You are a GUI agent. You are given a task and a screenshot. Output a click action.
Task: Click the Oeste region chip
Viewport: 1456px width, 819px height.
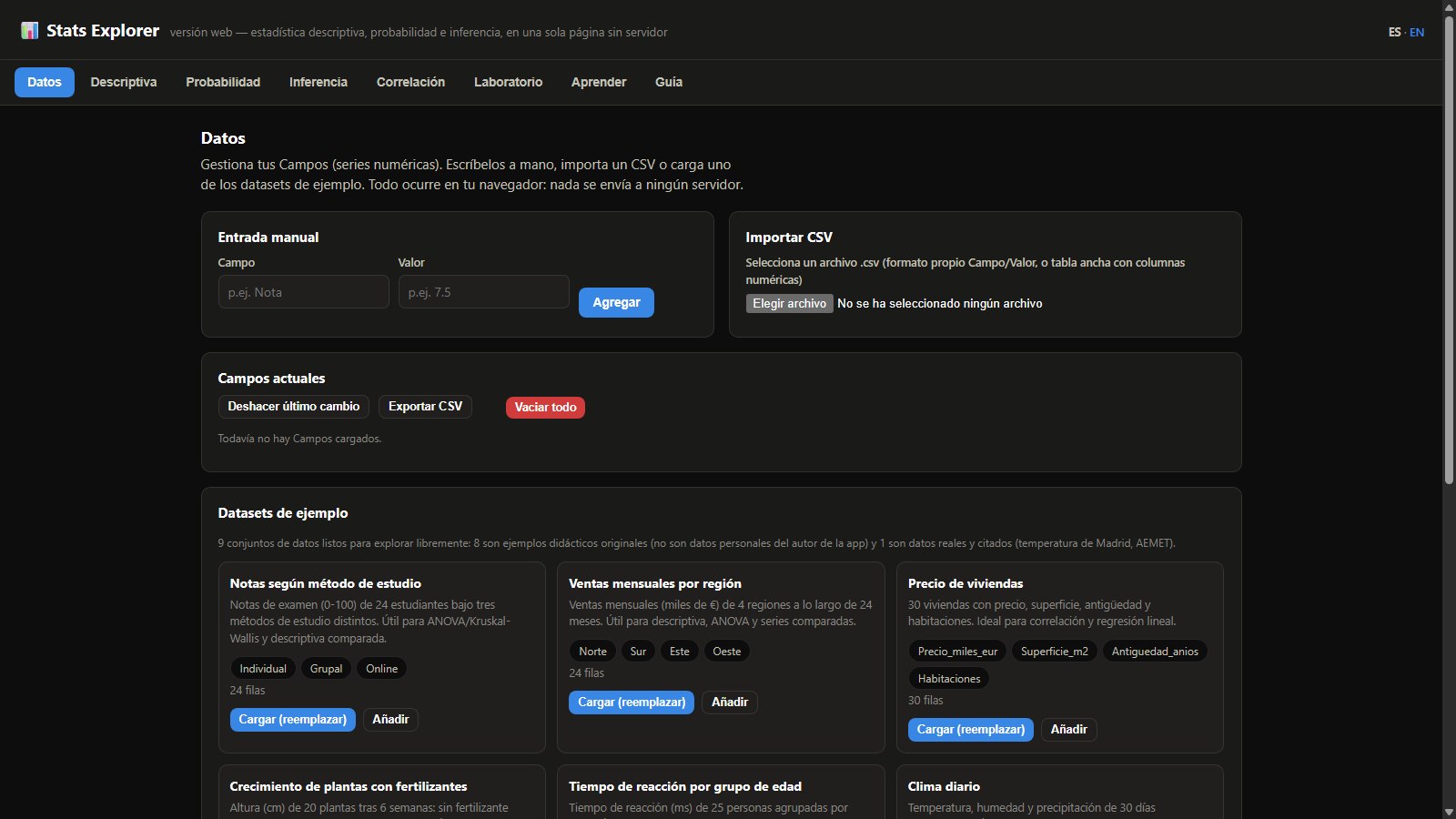point(727,652)
